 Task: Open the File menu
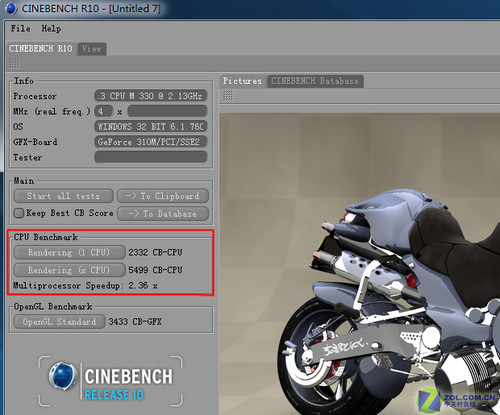[x=20, y=29]
